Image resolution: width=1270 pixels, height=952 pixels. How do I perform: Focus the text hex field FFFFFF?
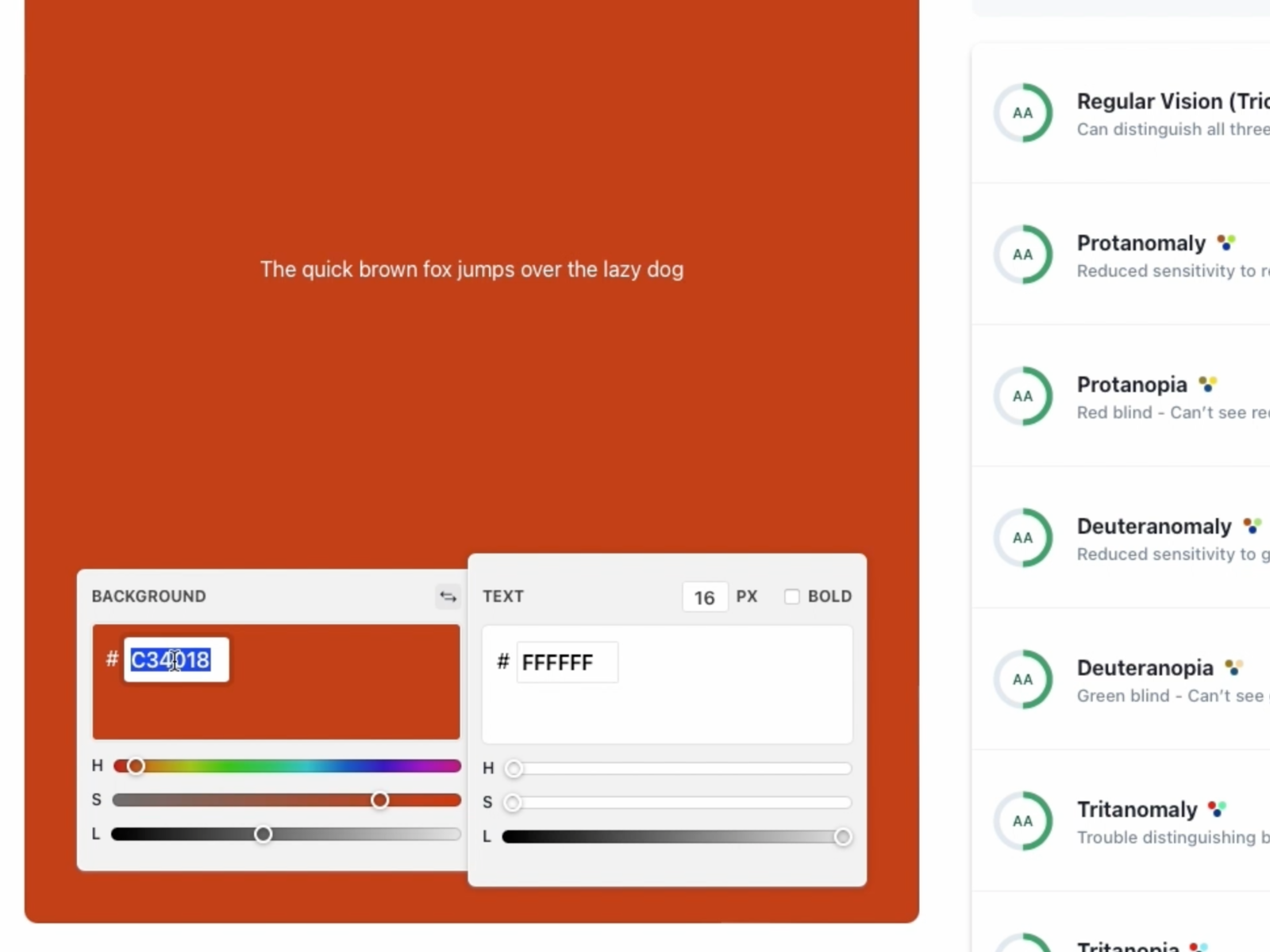coord(568,662)
